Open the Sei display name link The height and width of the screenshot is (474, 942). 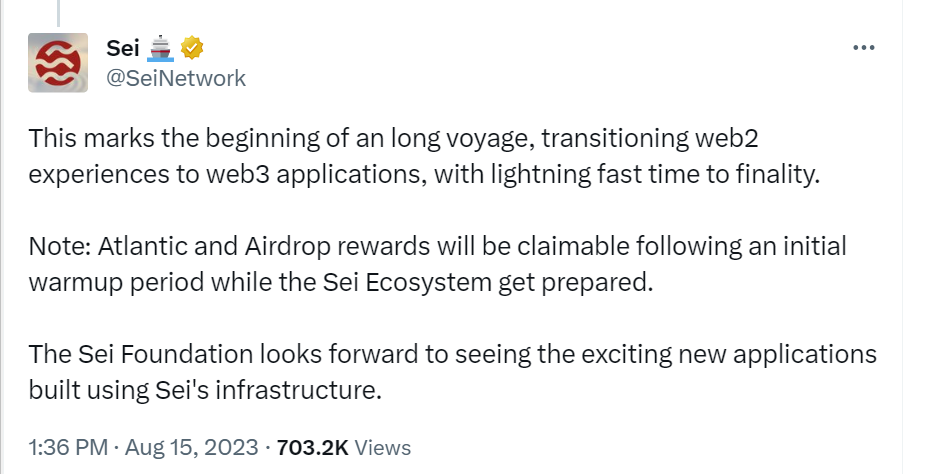coord(123,48)
